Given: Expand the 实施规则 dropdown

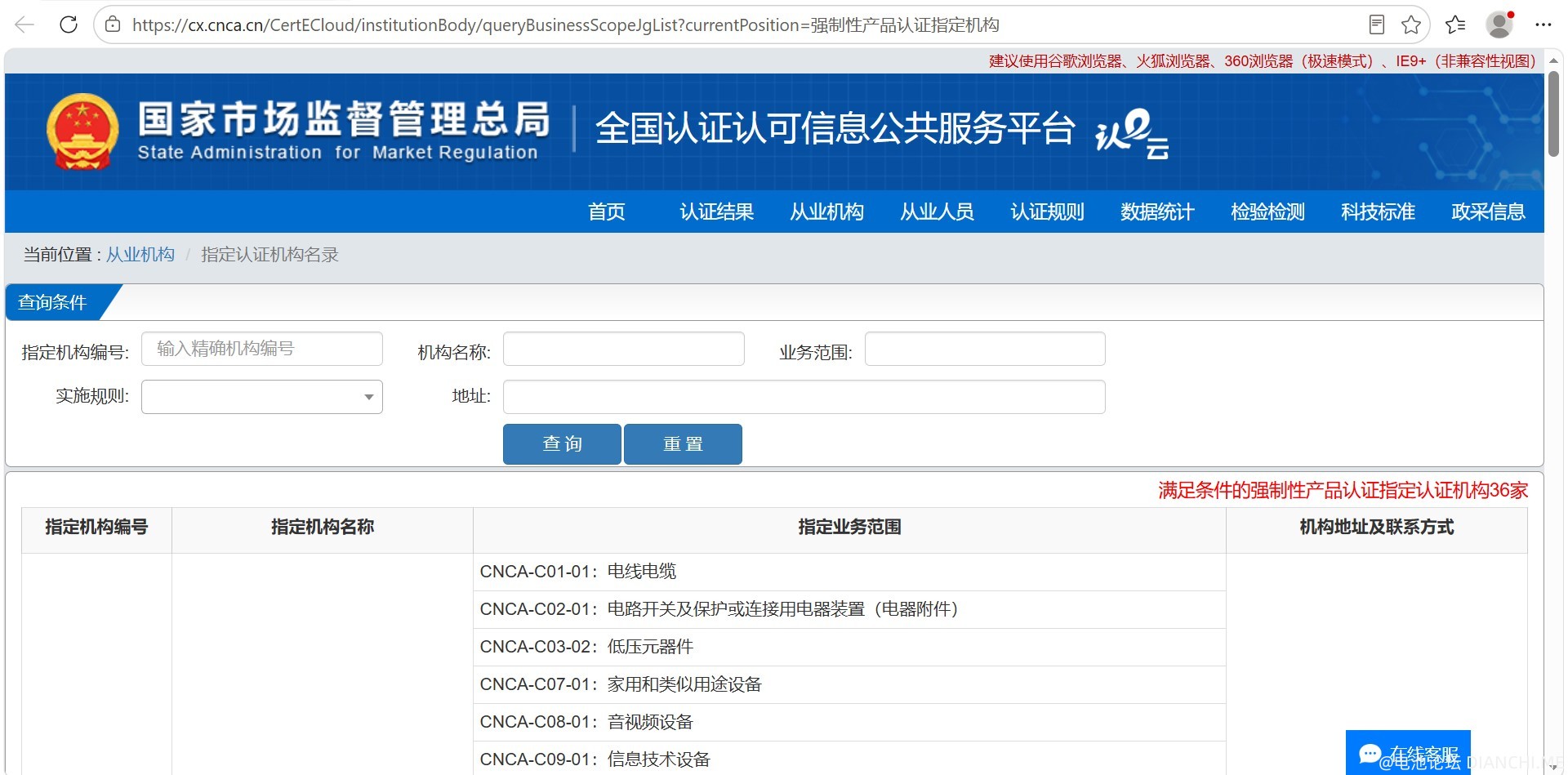Looking at the screenshot, I should 262,397.
